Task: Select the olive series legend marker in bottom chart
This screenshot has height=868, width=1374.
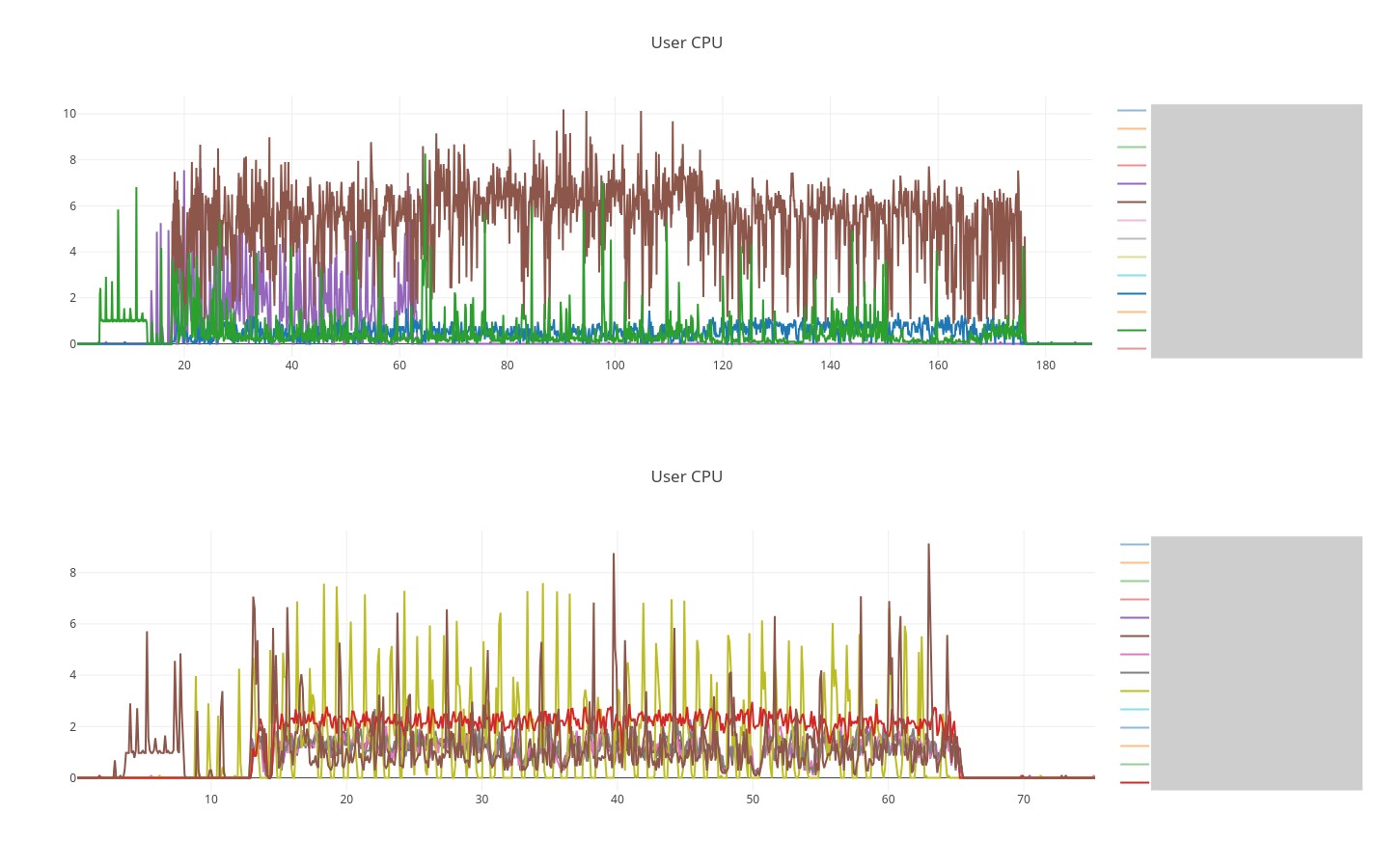Action: [1134, 689]
